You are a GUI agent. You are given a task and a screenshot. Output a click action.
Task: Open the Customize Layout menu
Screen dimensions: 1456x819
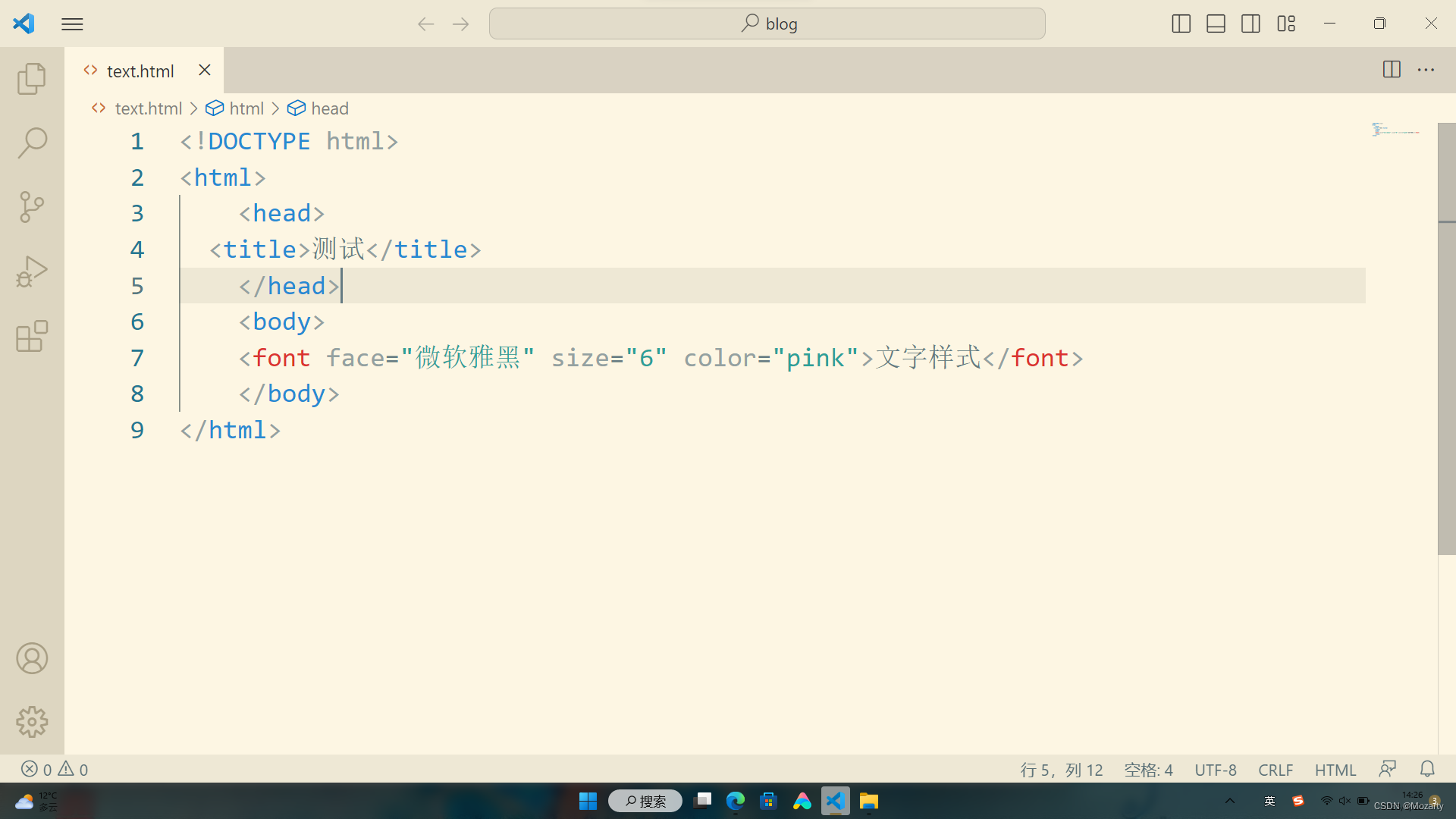pos(1286,24)
